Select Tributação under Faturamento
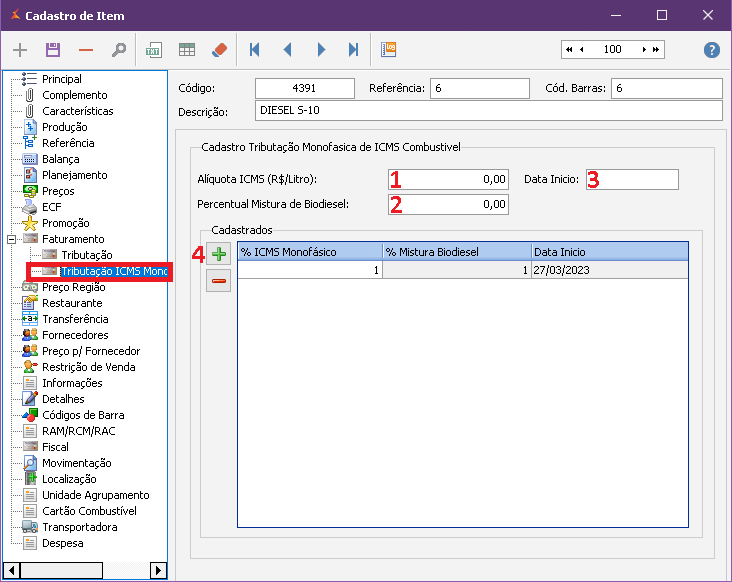 (x=87, y=255)
